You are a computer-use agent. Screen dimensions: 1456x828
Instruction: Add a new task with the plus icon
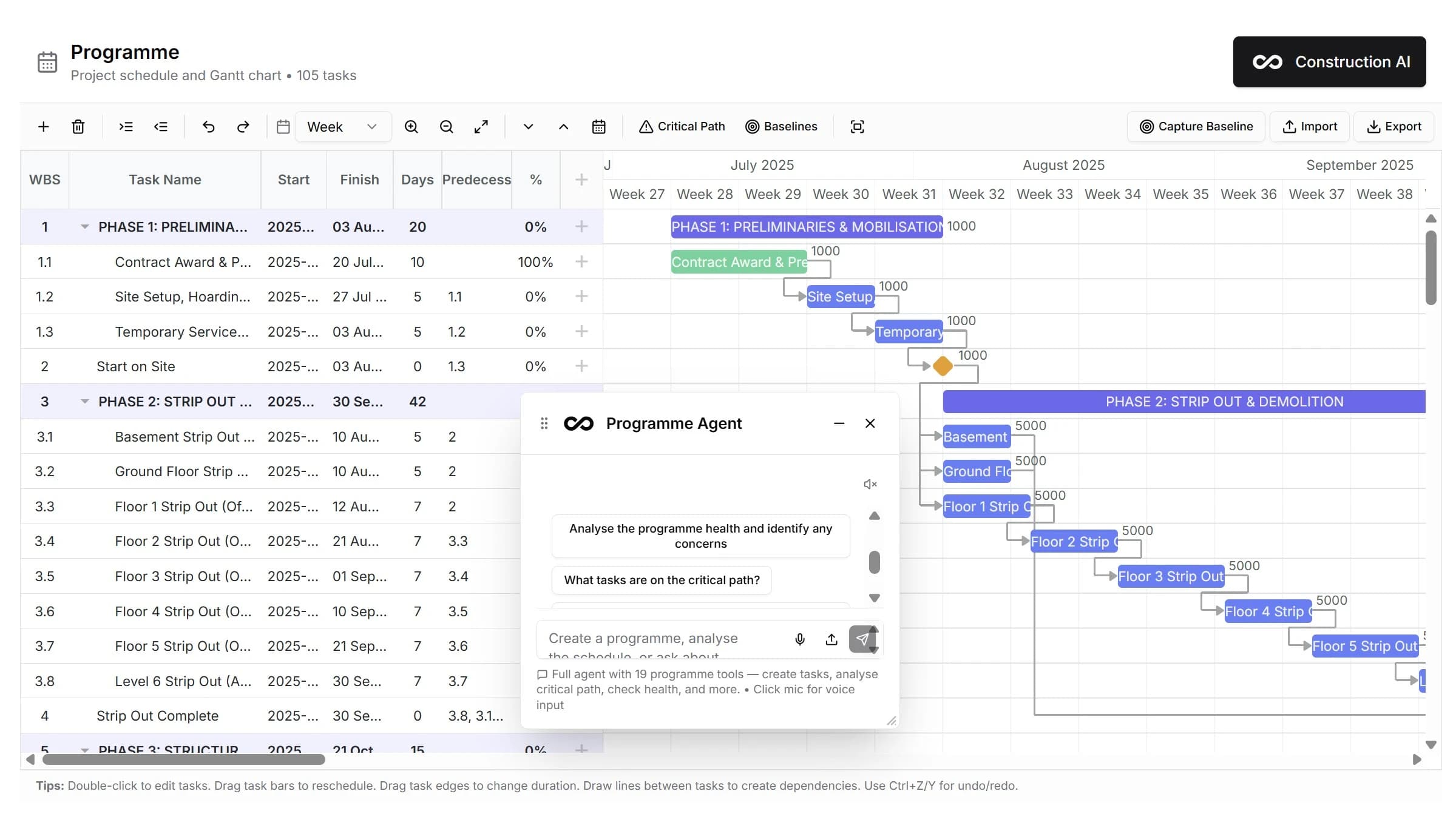(43, 126)
